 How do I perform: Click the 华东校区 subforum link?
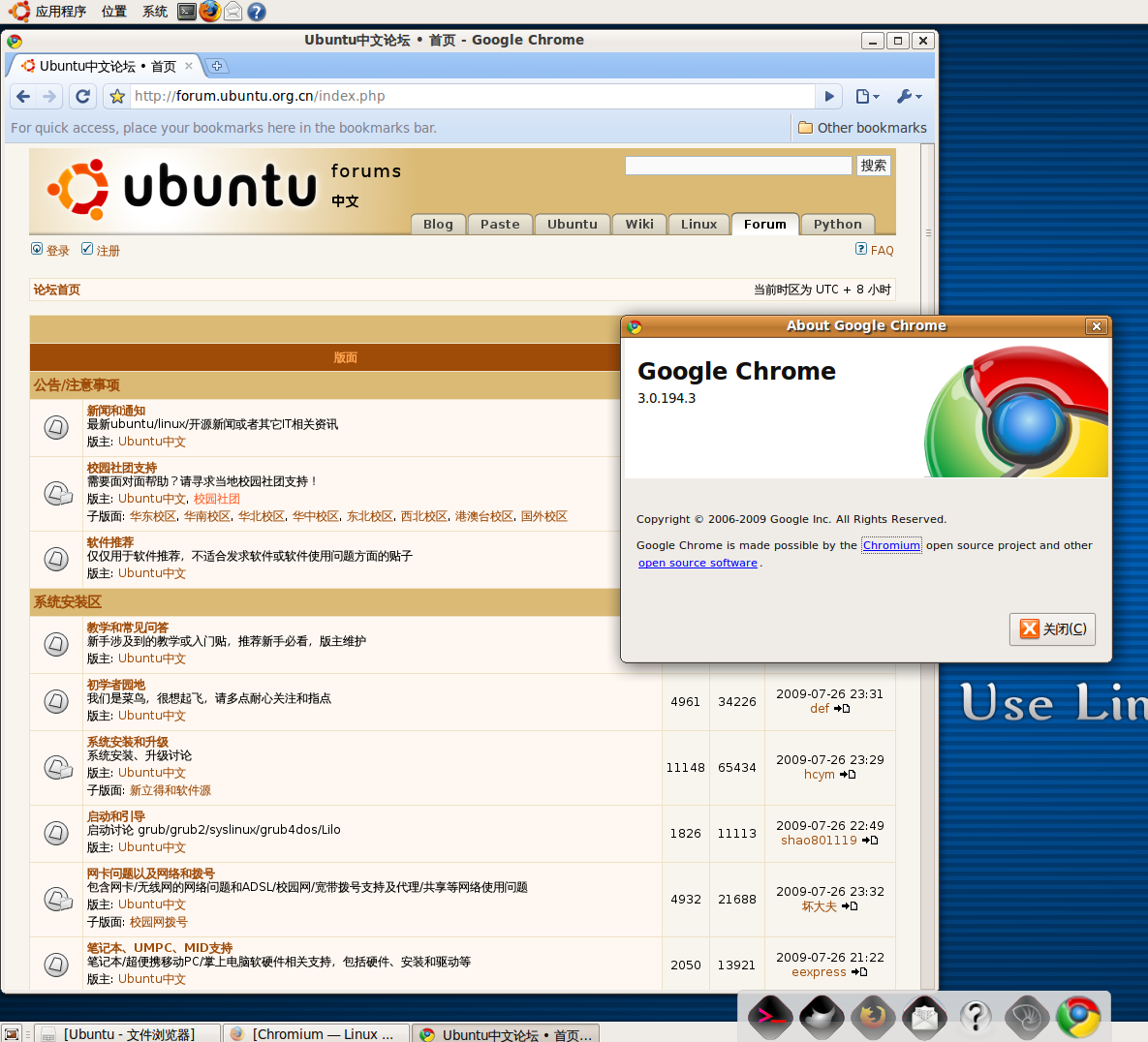click(x=153, y=516)
